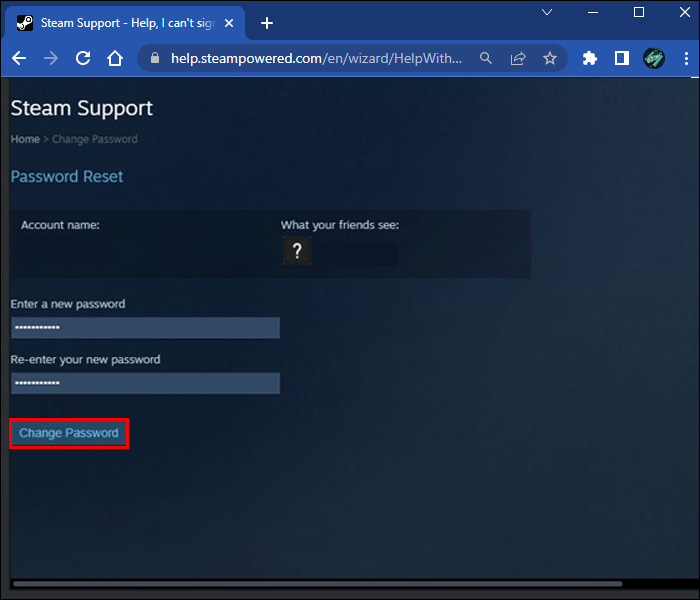Focus the 'Re-enter your new password' field

coord(146,383)
